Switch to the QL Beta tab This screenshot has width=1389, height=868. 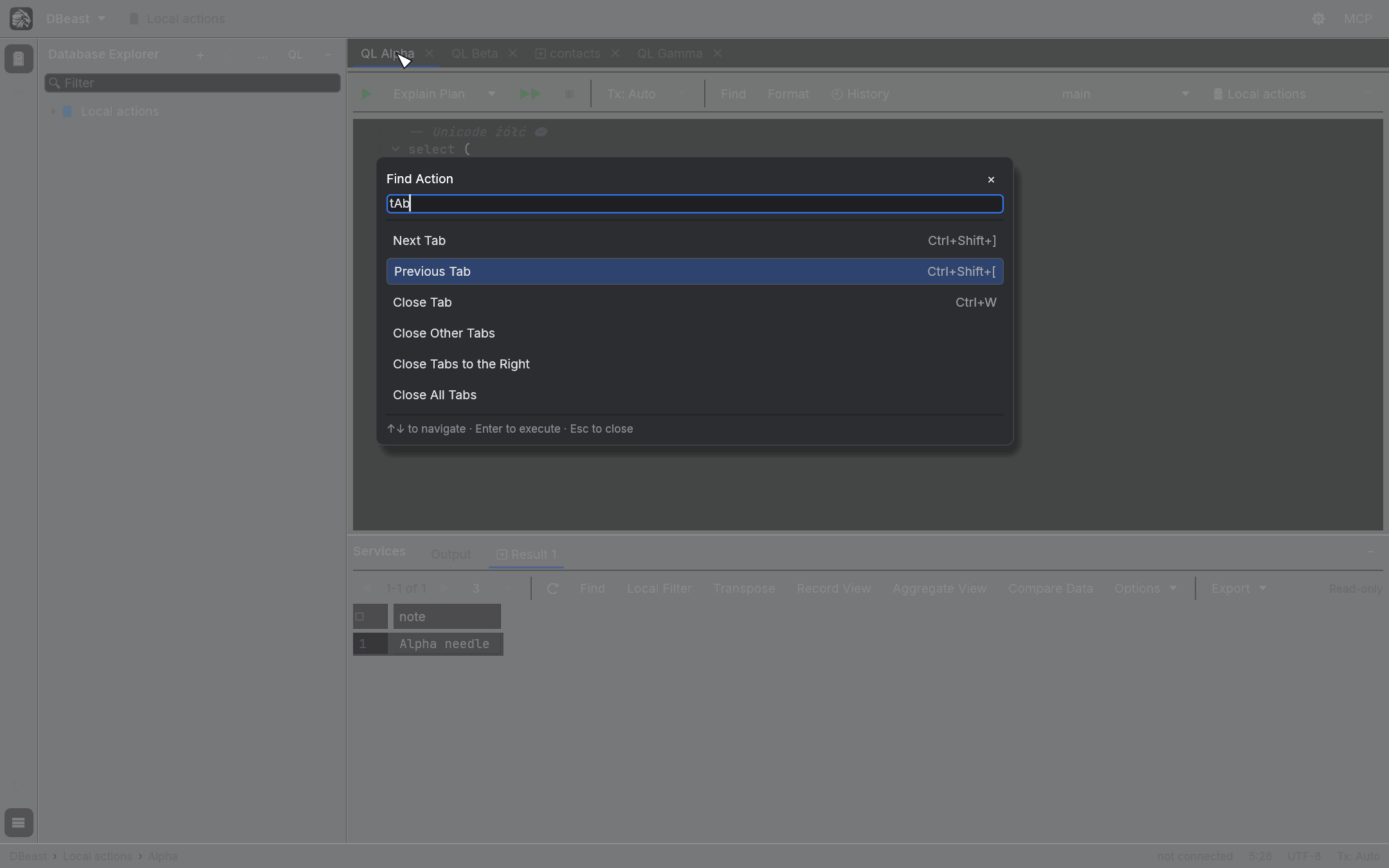click(475, 53)
